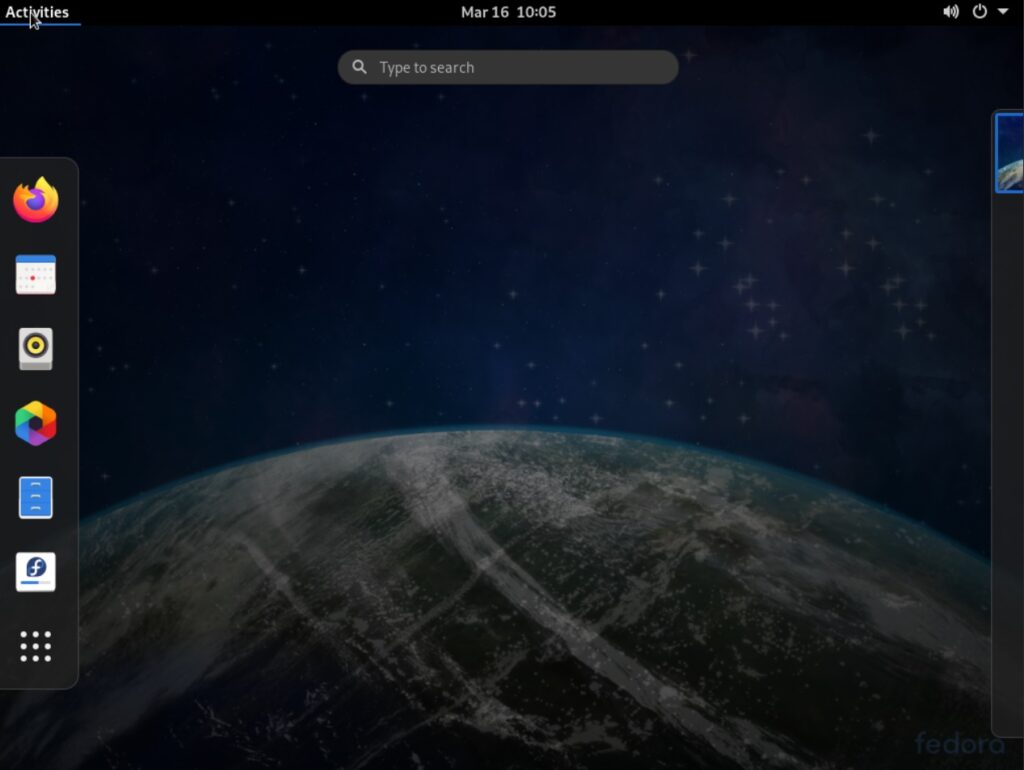The width and height of the screenshot is (1024, 770).
Task: Click the Activities button
Action: click(37, 12)
